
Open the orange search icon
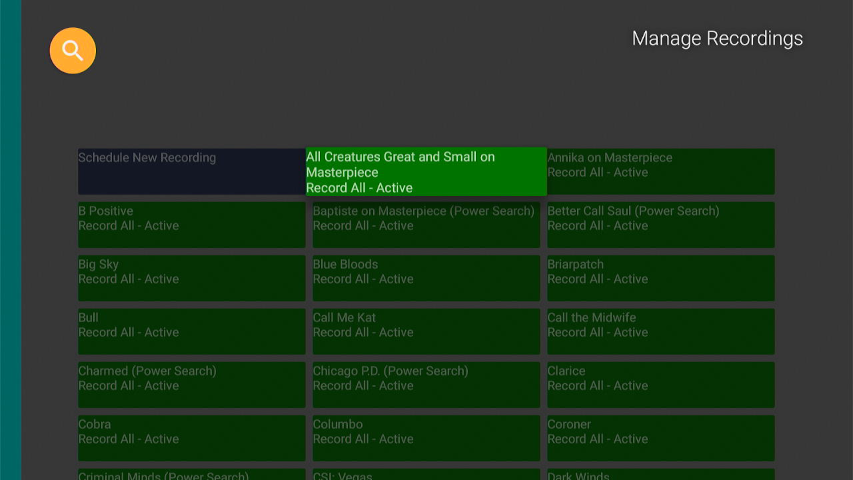tap(72, 51)
